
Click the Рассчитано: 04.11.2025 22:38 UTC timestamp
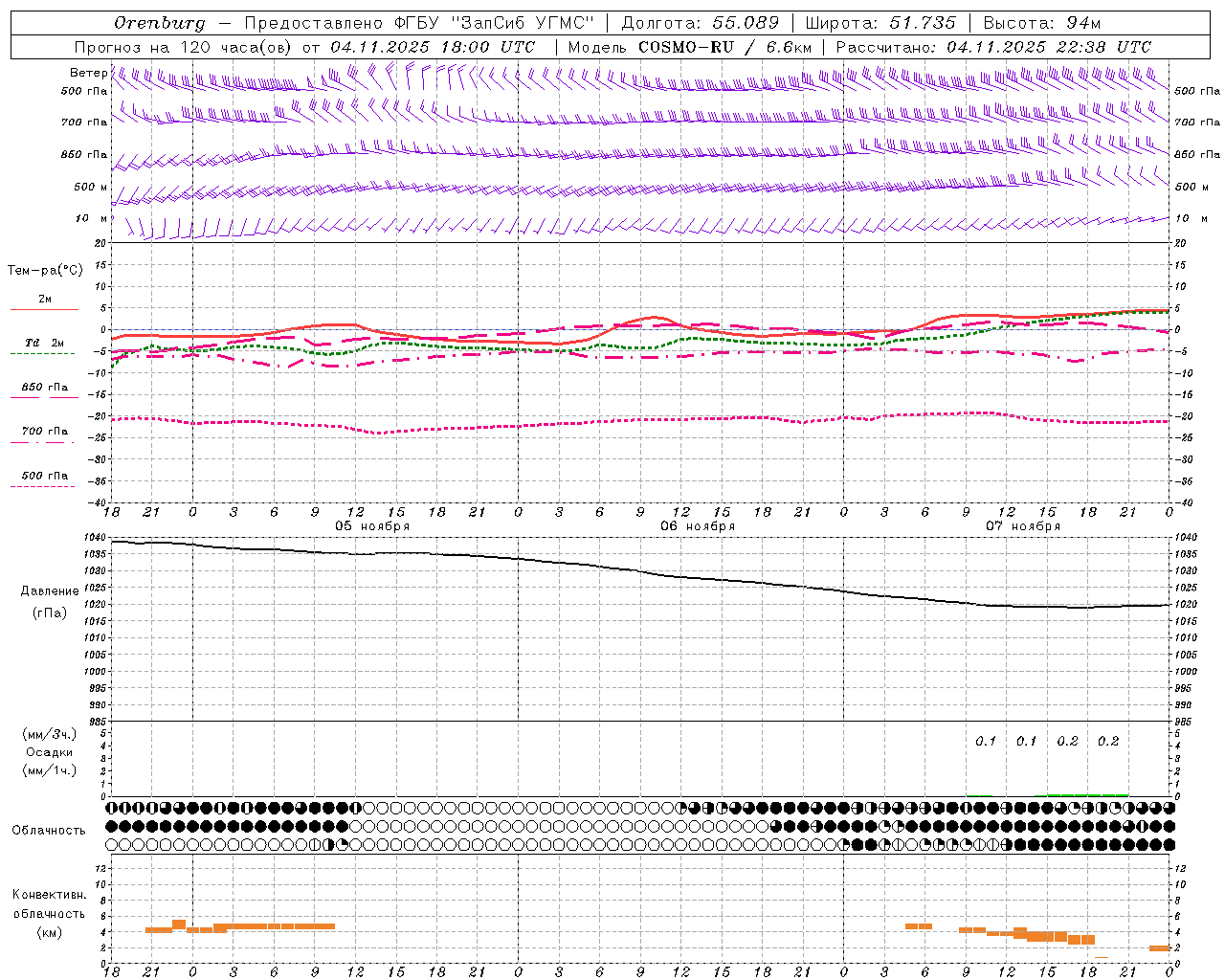993,47
